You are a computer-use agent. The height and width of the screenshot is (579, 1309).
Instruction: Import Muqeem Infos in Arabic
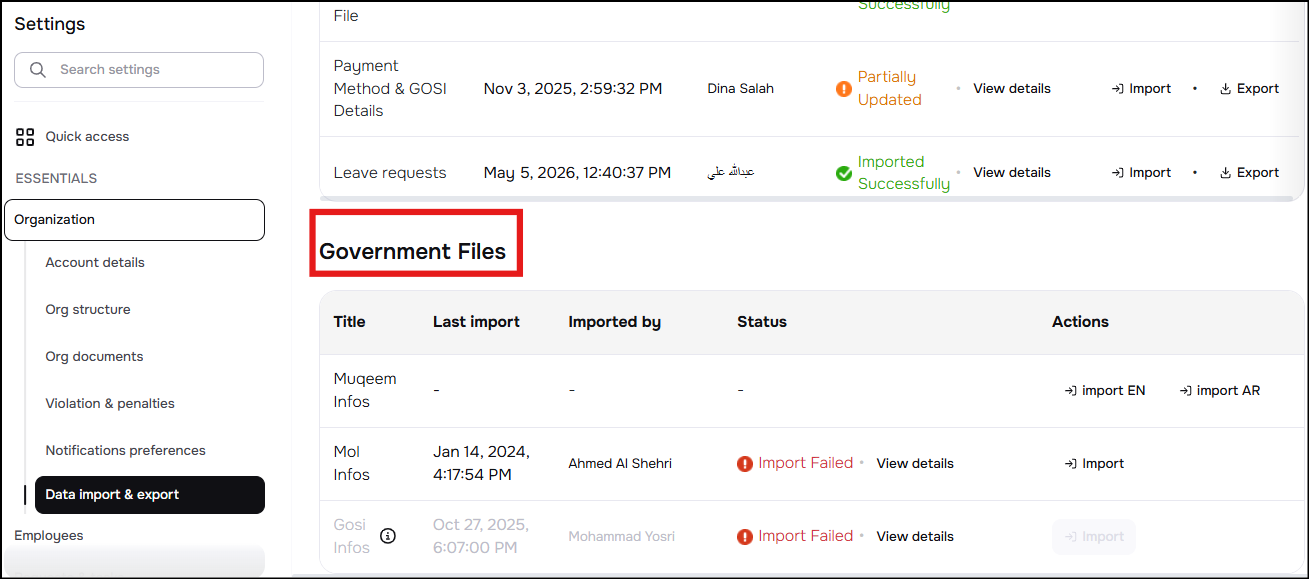pyautogui.click(x=1220, y=391)
